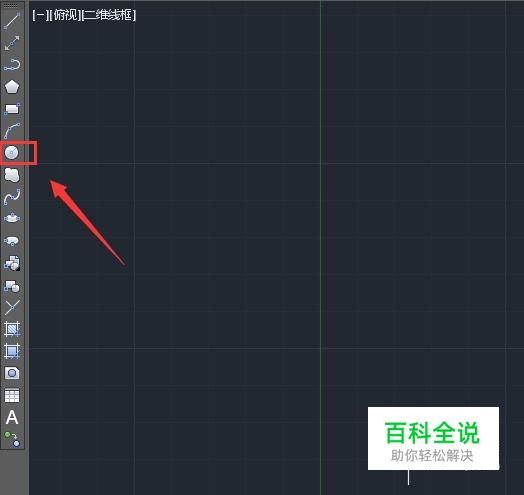Select the Multiline Text A tool

pyautogui.click(x=12, y=417)
